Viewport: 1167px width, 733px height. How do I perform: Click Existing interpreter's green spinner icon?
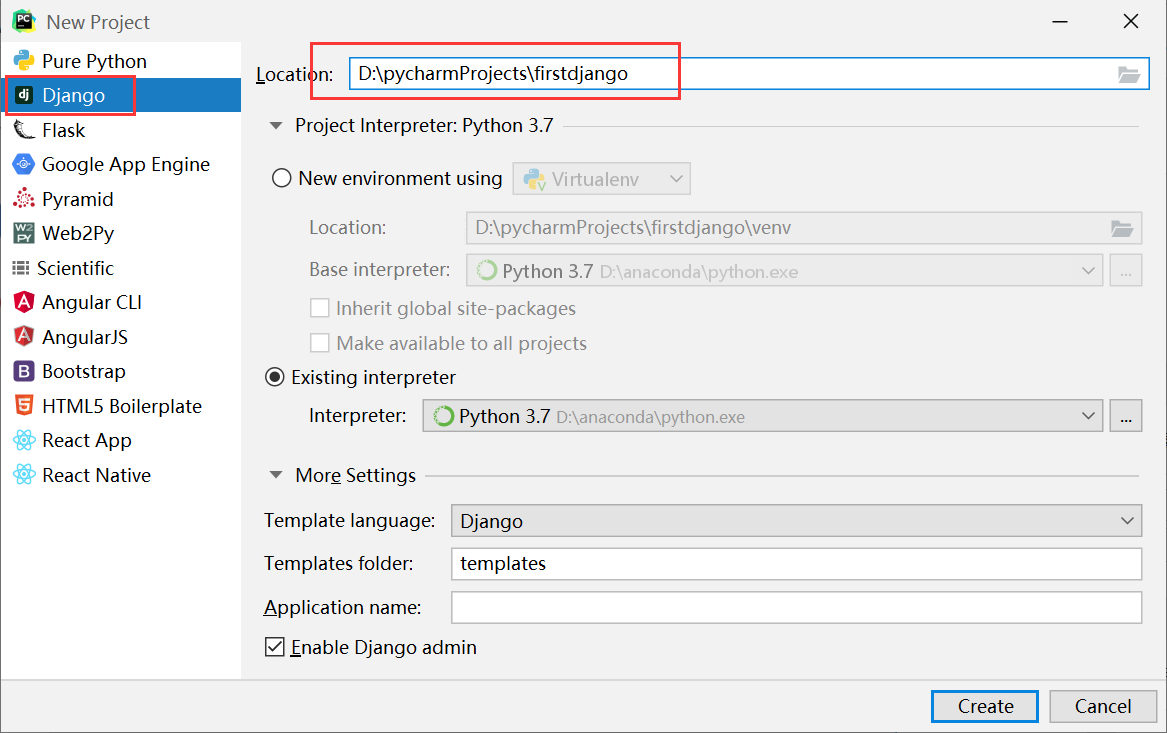click(444, 416)
